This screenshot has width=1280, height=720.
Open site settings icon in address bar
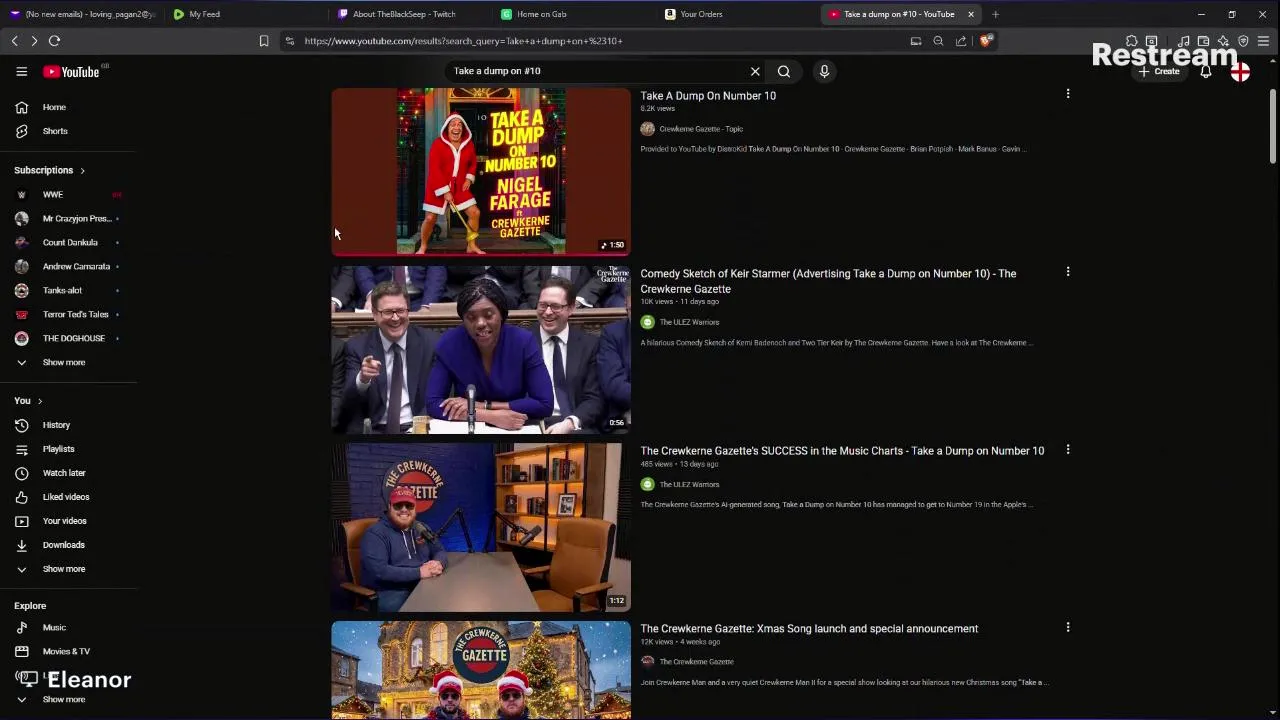[289, 41]
